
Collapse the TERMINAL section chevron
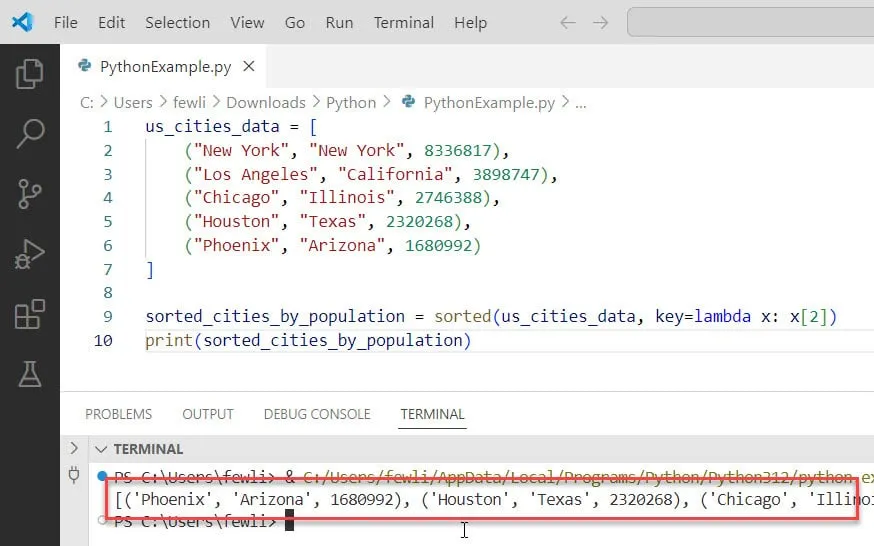[x=100, y=449]
